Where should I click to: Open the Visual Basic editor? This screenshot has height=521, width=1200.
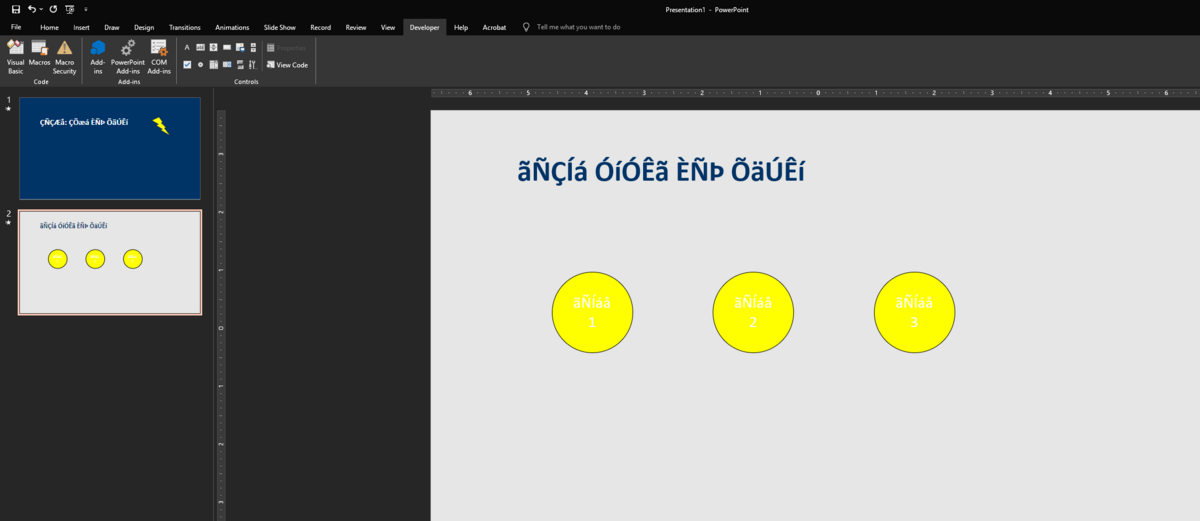[15, 56]
